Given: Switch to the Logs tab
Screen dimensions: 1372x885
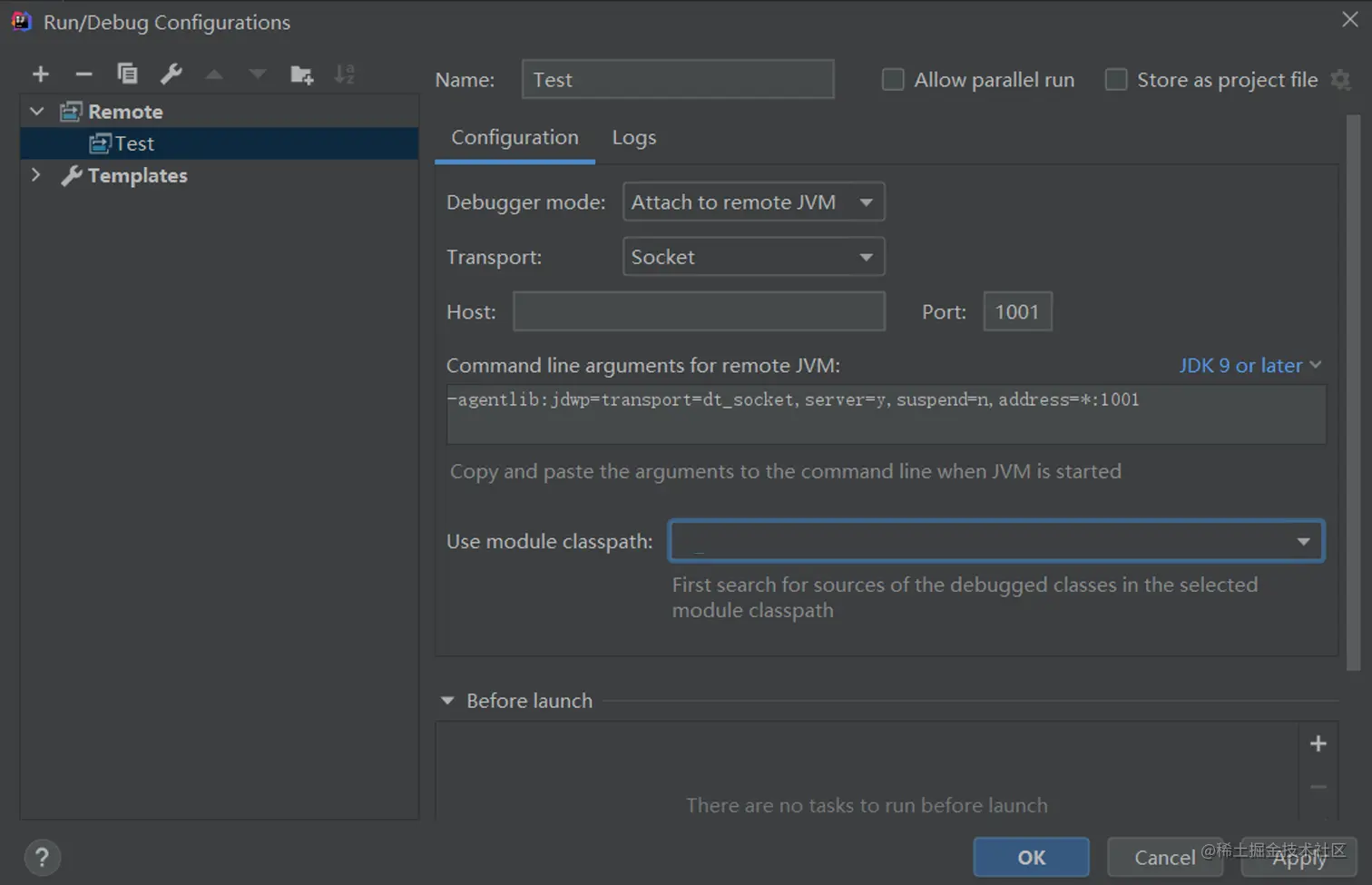Looking at the screenshot, I should click(x=633, y=138).
